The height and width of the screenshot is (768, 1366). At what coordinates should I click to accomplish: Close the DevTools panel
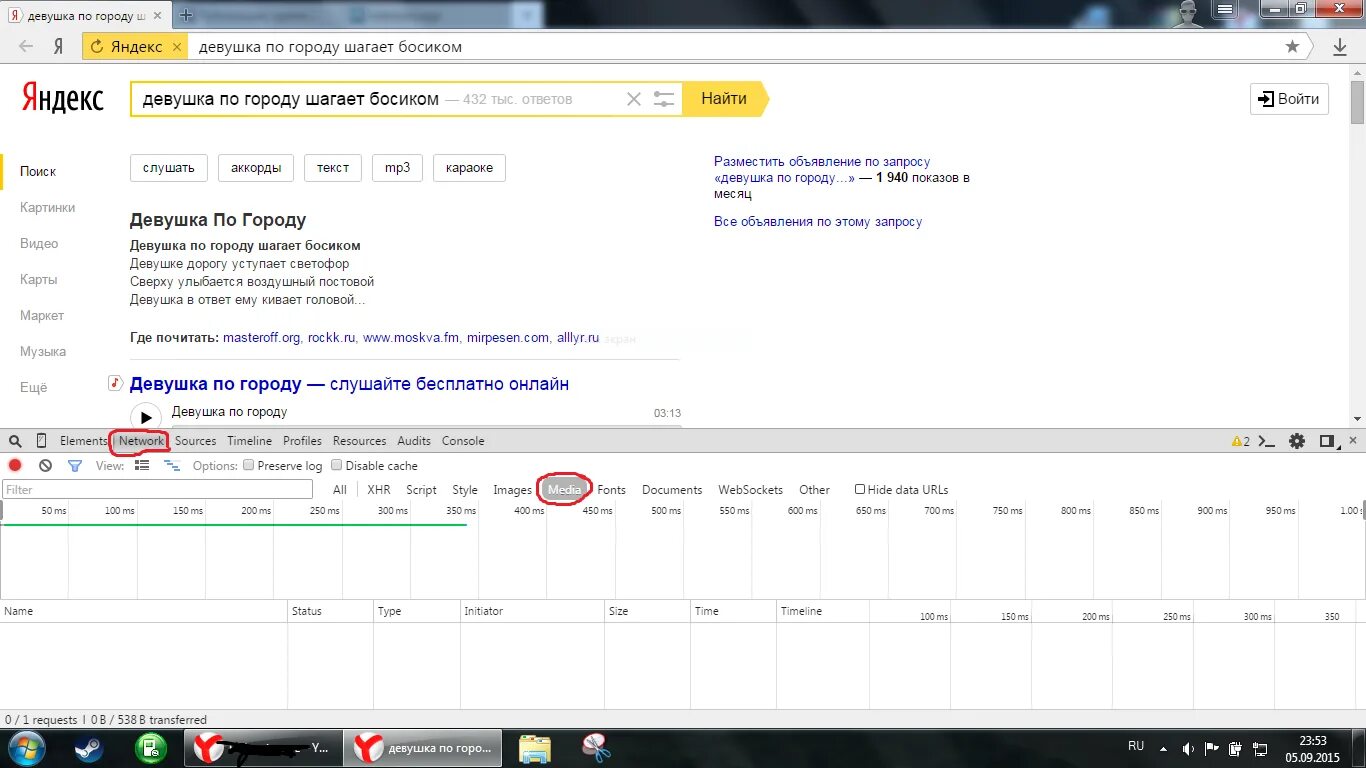point(1354,441)
